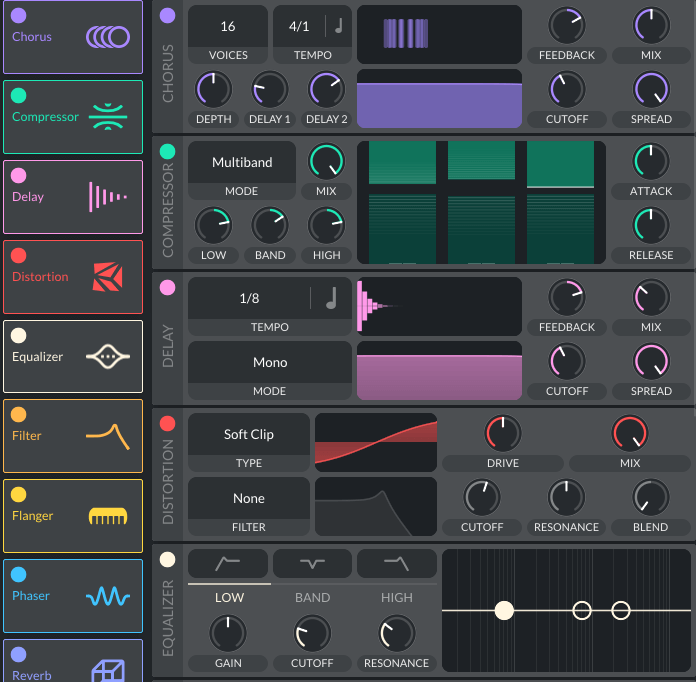
Task: Open the Distortion Soft Clip type selector
Action: 249,434
